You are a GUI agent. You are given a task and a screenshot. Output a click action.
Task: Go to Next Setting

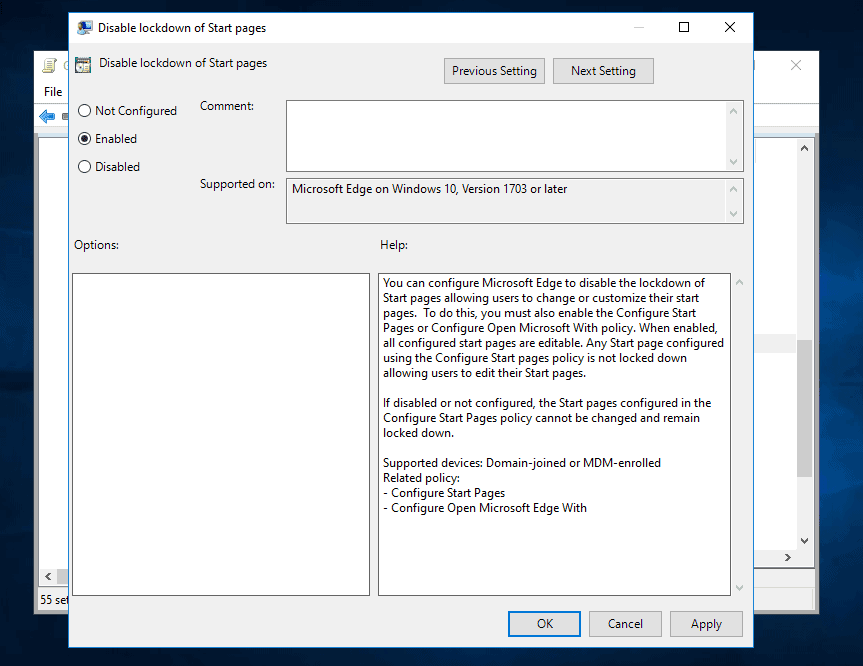click(x=603, y=71)
